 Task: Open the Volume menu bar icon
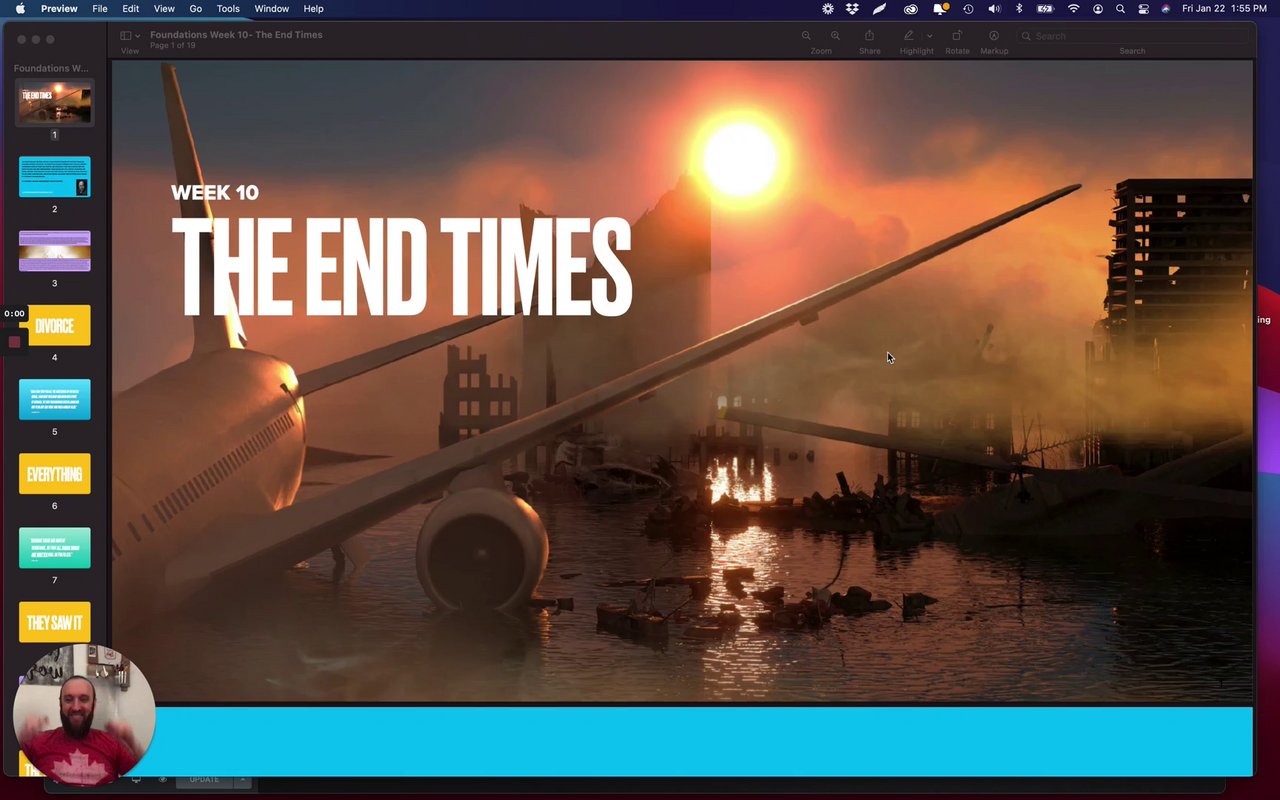[994, 8]
